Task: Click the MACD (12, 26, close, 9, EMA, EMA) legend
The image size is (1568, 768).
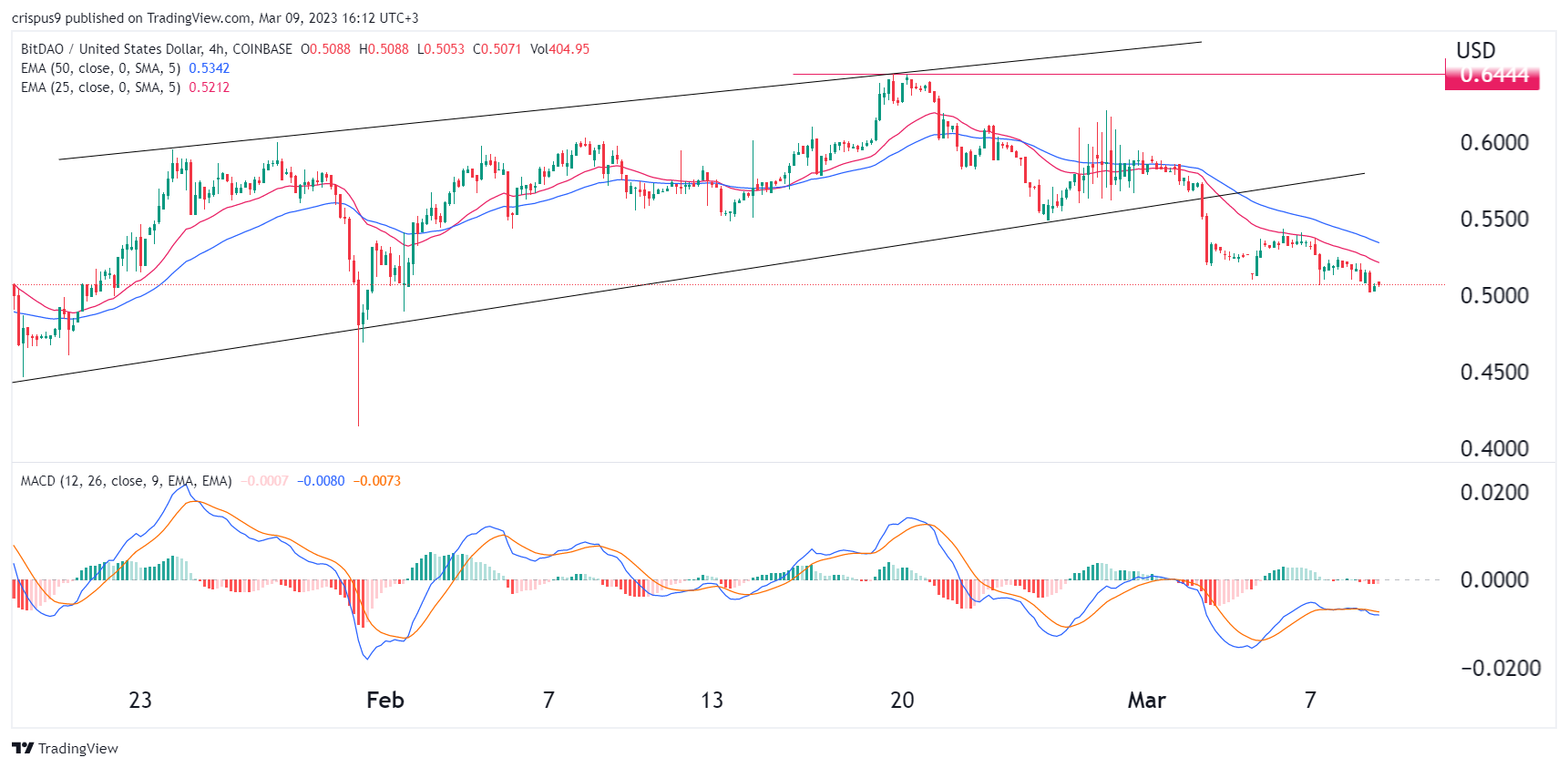Action: (126, 481)
